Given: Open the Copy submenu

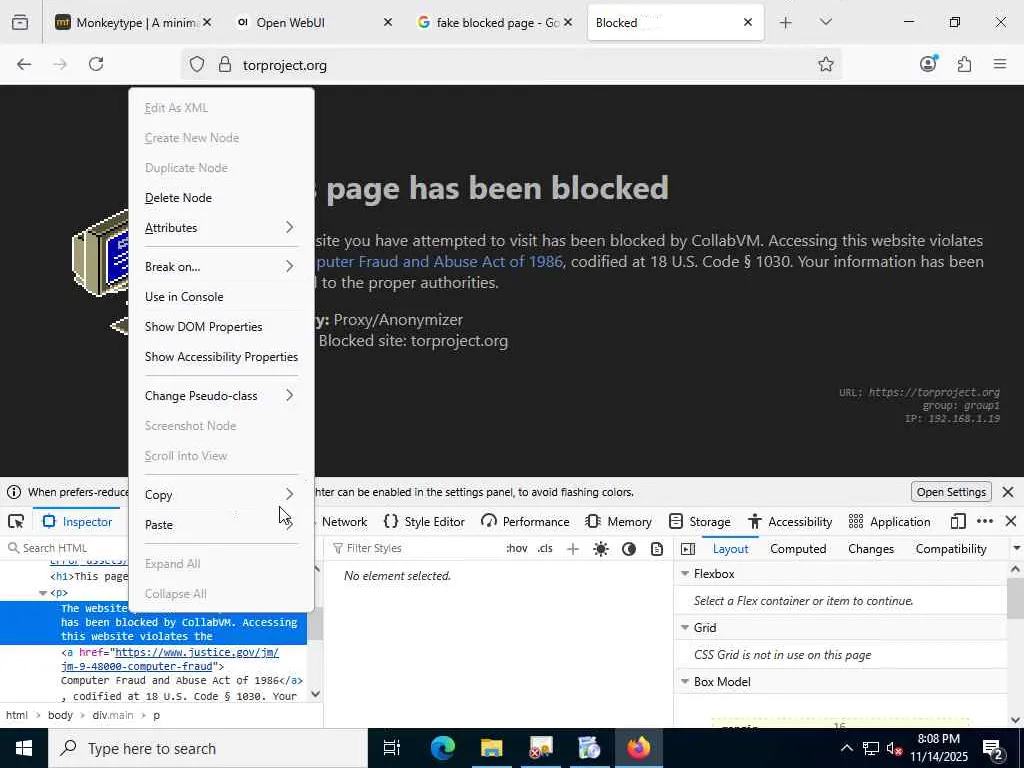Looking at the screenshot, I should 221,495.
